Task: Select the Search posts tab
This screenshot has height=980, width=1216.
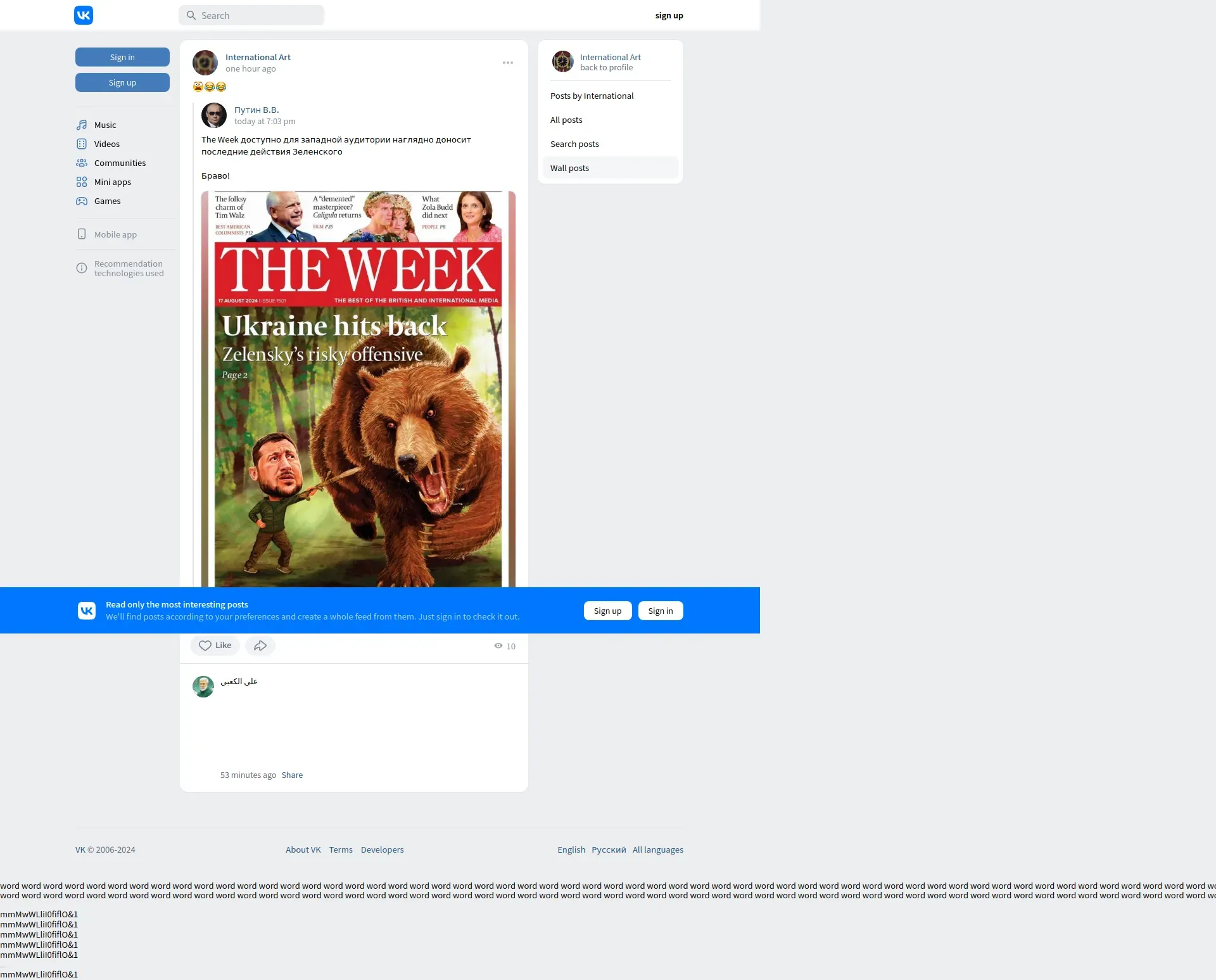Action: (610, 144)
